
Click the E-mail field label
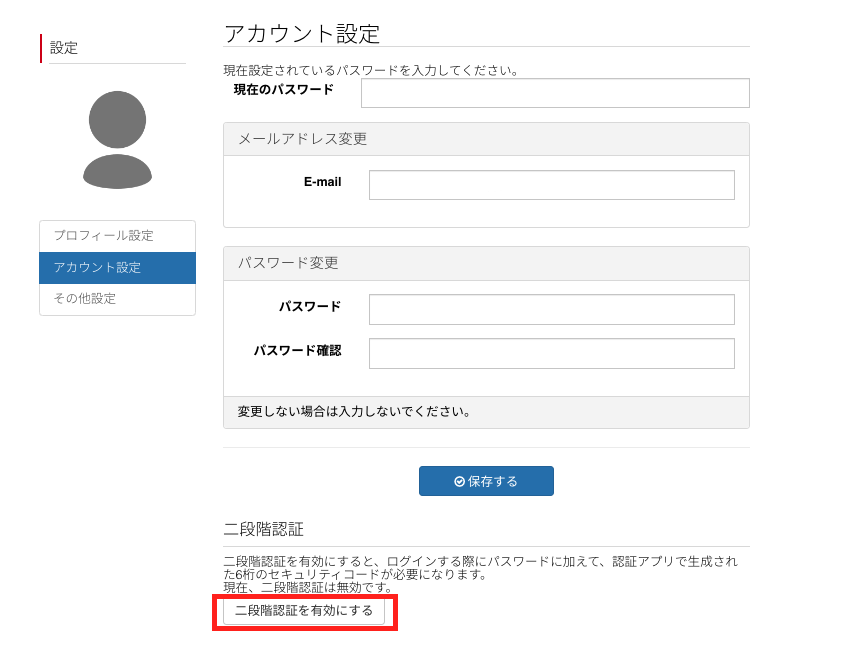click(x=322, y=182)
